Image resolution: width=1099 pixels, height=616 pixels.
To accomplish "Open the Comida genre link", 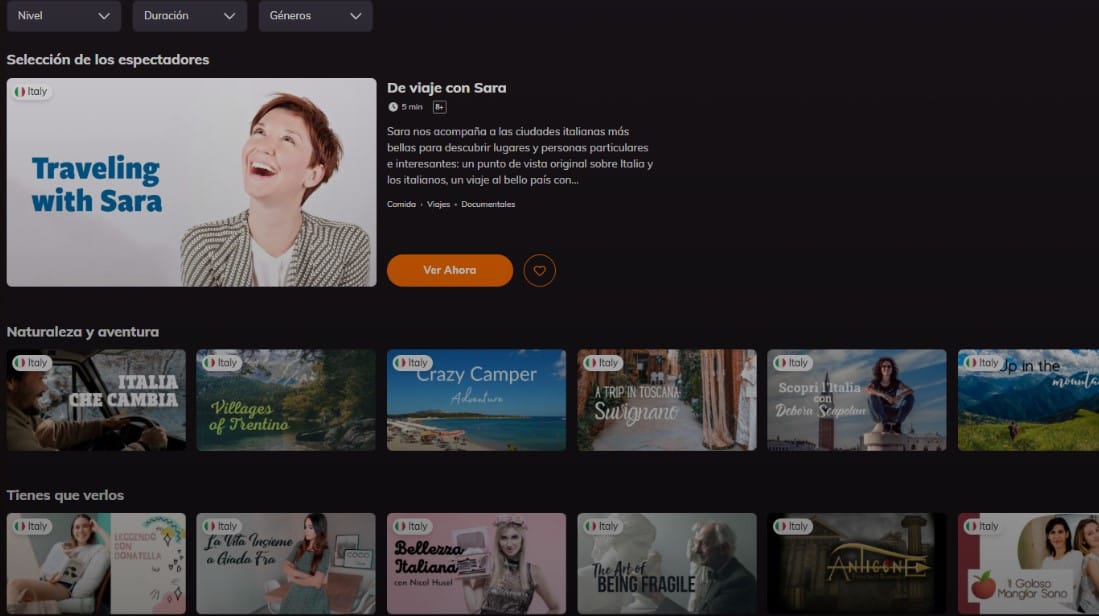I will pos(401,203).
